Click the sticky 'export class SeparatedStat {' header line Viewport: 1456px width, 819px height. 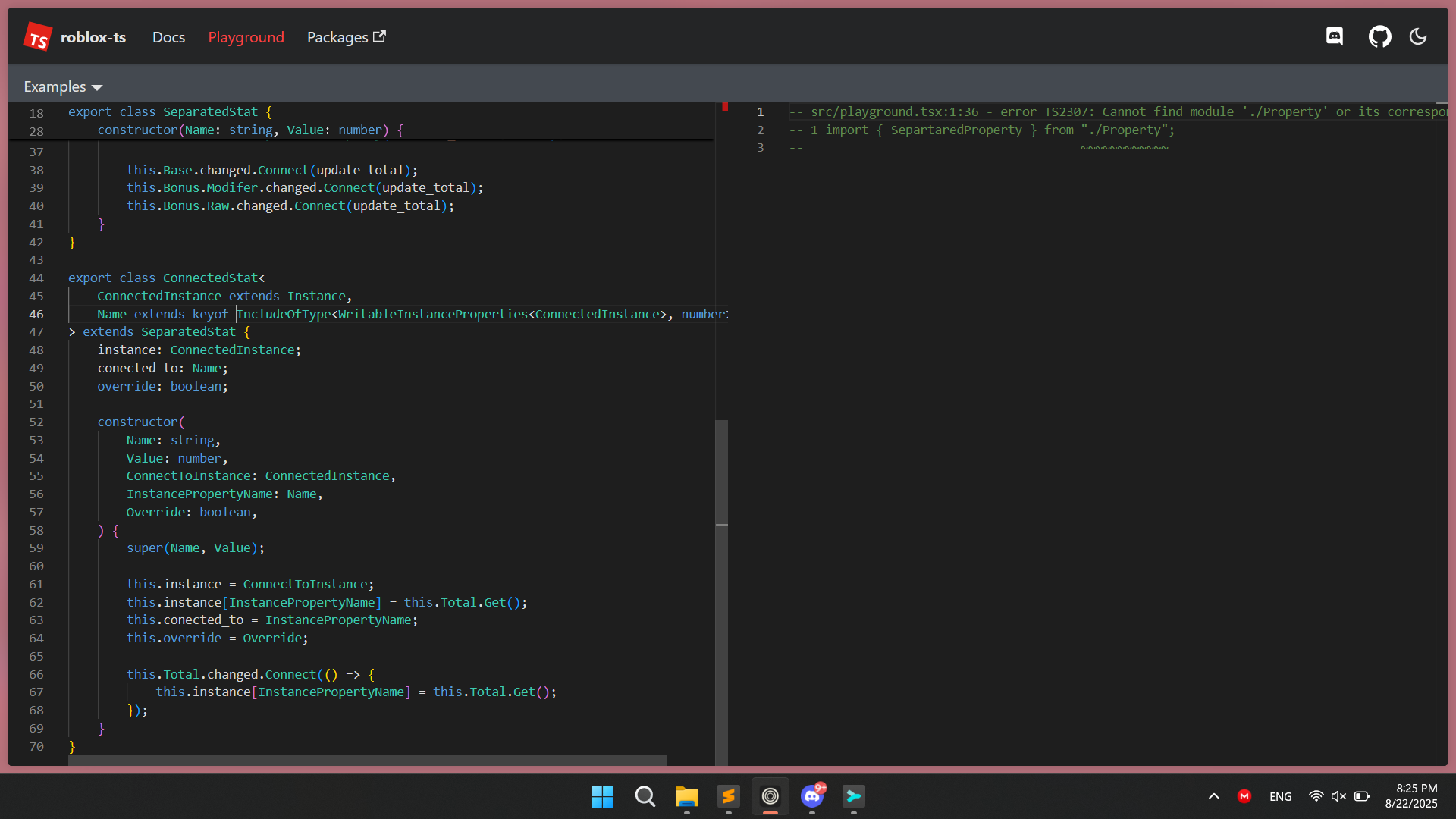(x=170, y=112)
